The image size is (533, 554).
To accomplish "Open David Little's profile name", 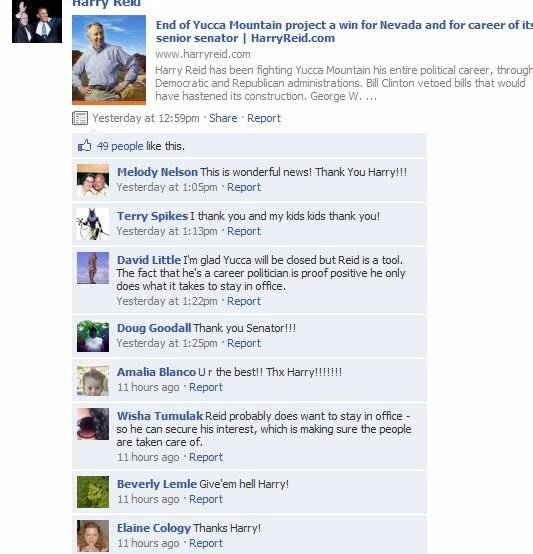I will (x=149, y=260).
